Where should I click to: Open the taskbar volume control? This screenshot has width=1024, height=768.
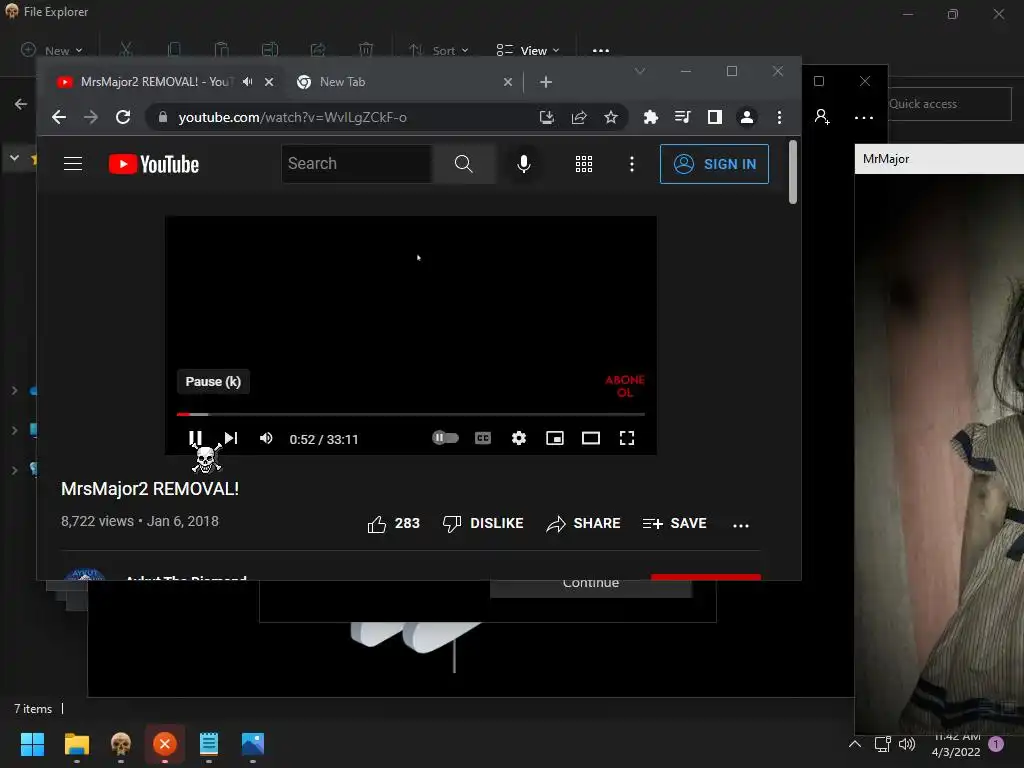pyautogui.click(x=906, y=744)
